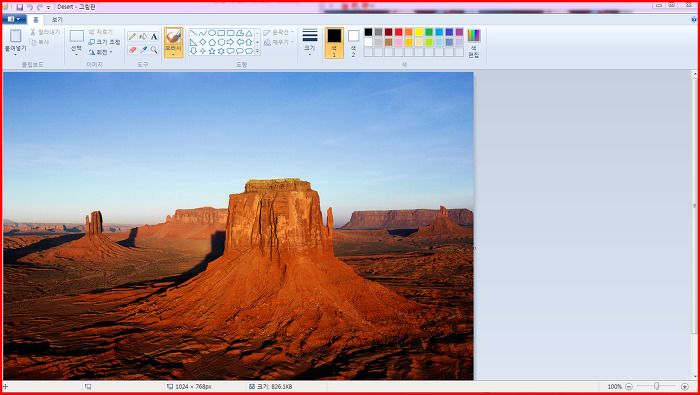Image resolution: width=700 pixels, height=395 pixels.
Task: Choose the Four-point star shape
Action: point(203,51)
